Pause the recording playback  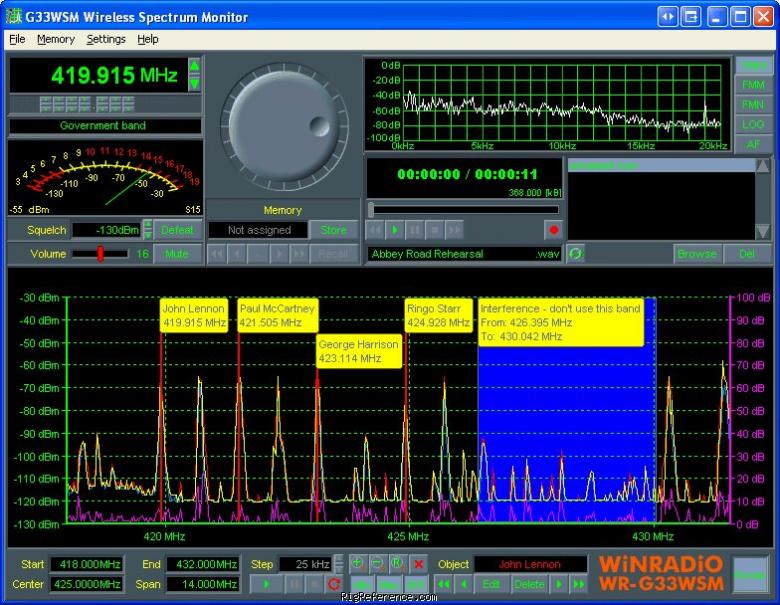tap(414, 230)
